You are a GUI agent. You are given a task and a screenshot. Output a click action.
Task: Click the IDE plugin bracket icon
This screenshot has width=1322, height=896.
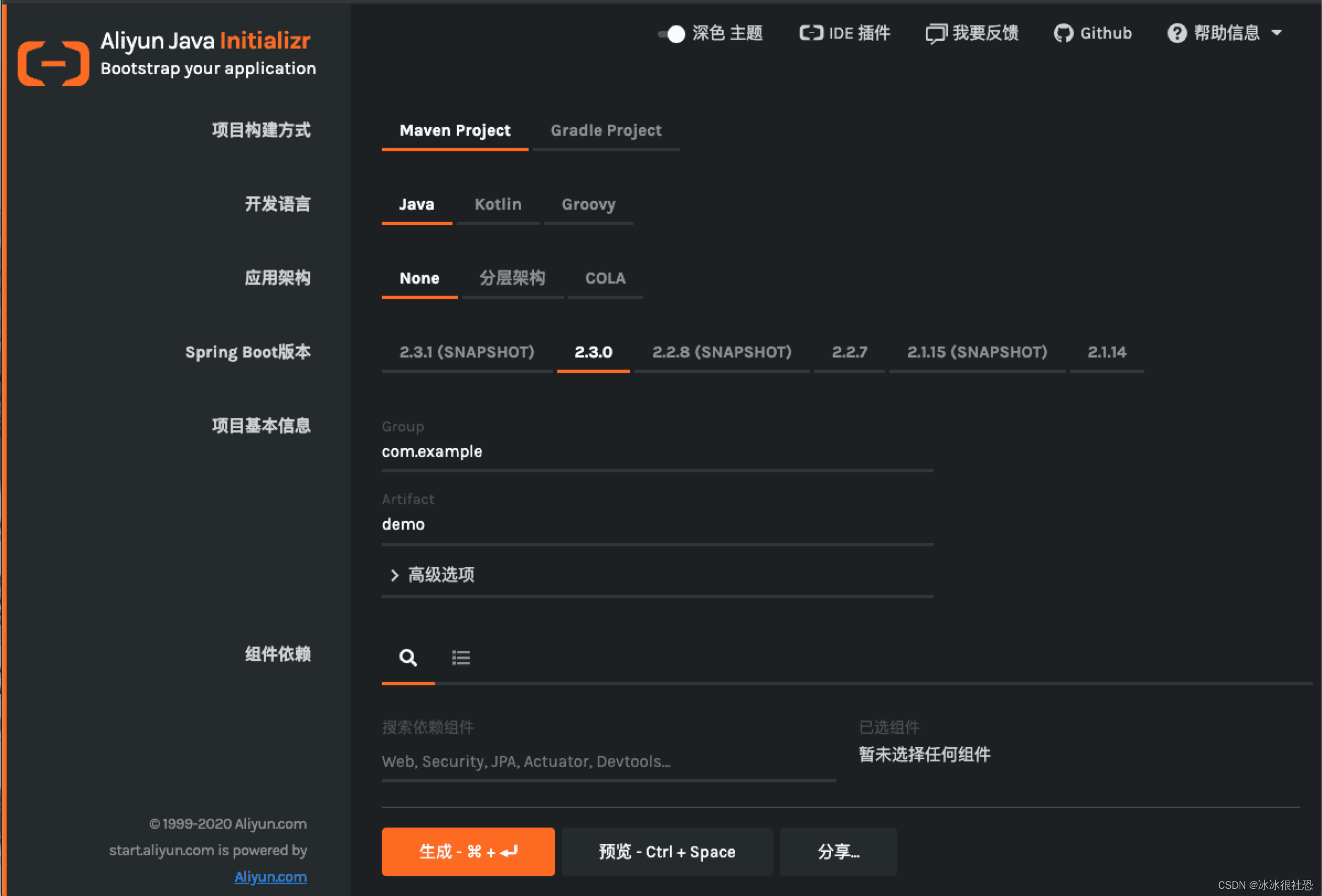tap(811, 33)
